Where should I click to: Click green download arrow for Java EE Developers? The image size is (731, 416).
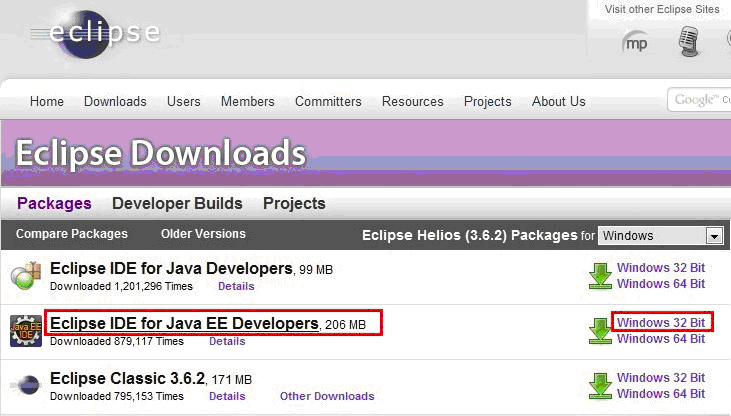[x=600, y=331]
